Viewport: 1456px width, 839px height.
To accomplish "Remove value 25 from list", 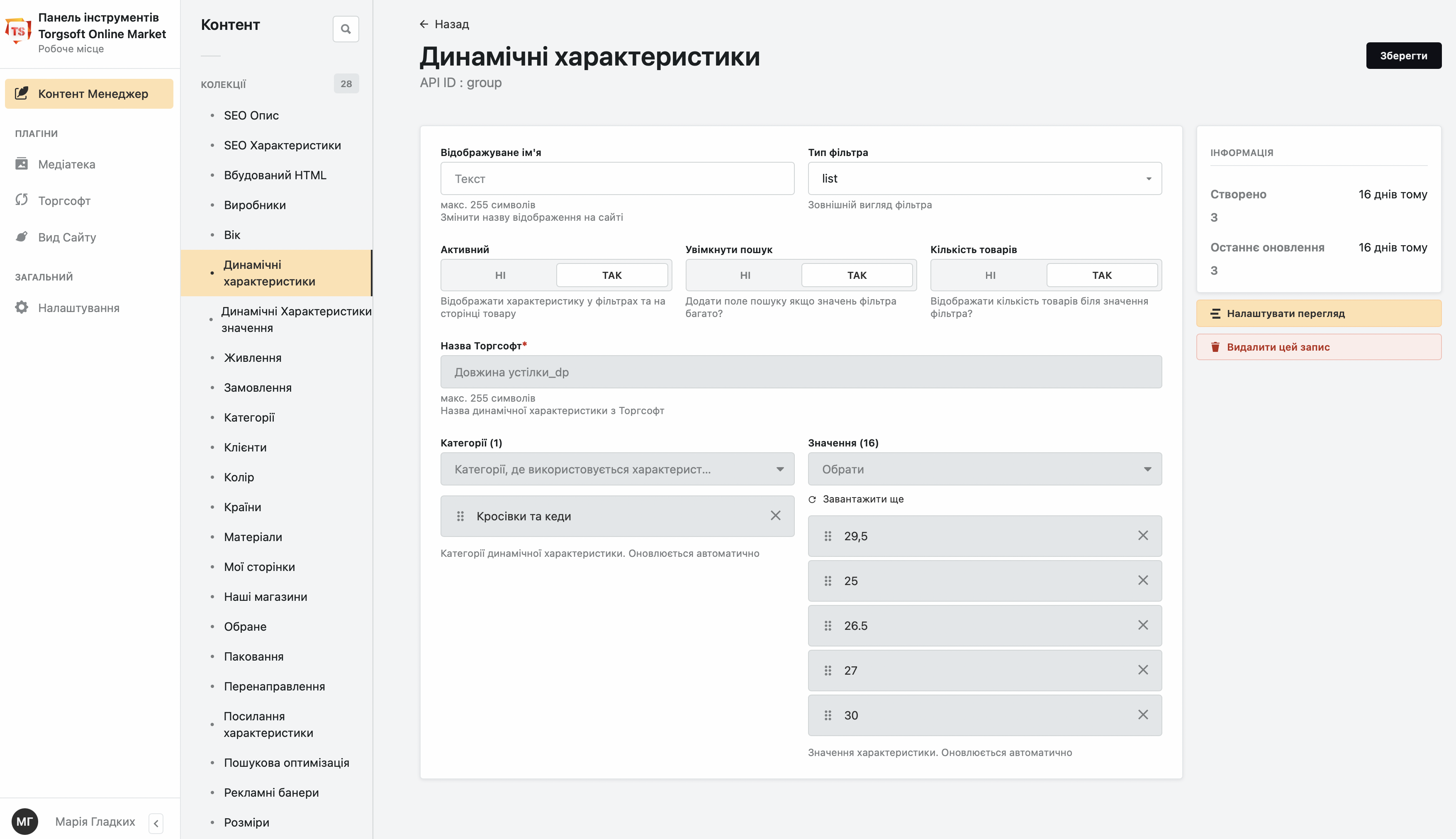I will point(1143,581).
